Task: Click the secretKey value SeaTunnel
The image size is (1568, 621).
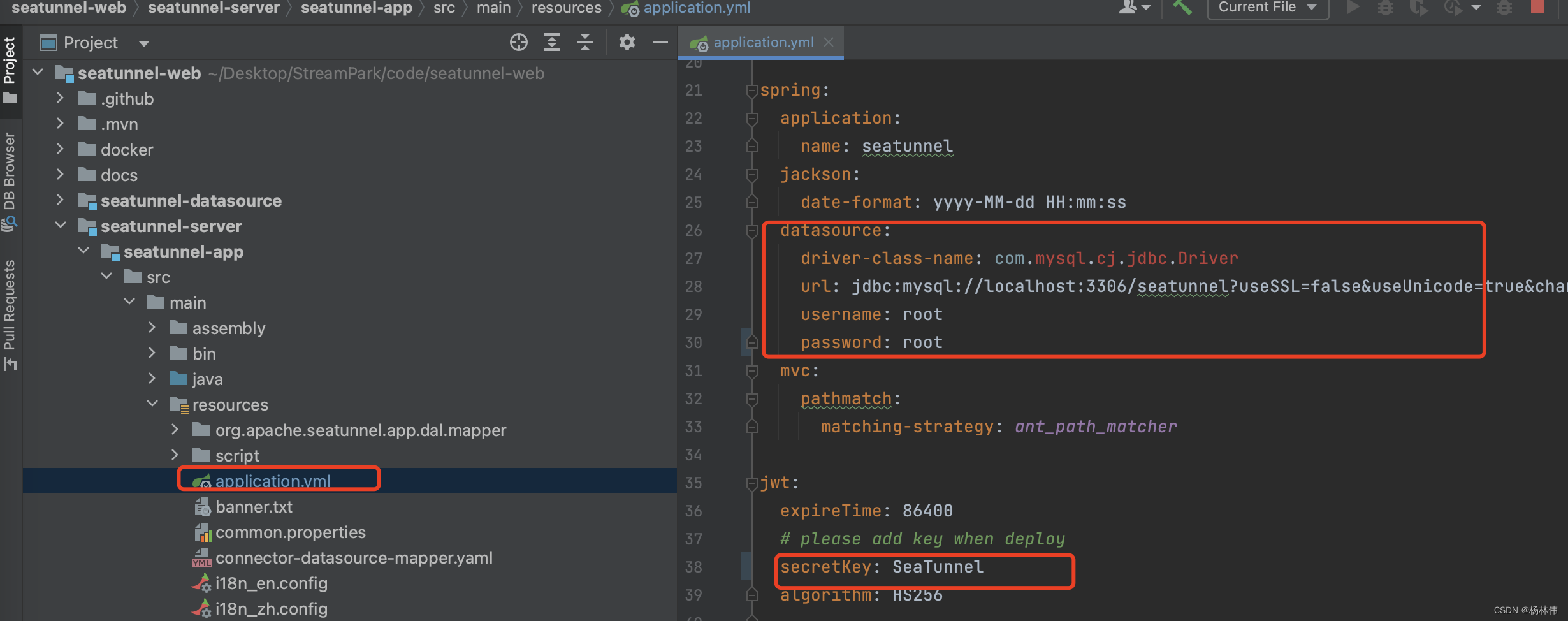Action: click(x=938, y=567)
